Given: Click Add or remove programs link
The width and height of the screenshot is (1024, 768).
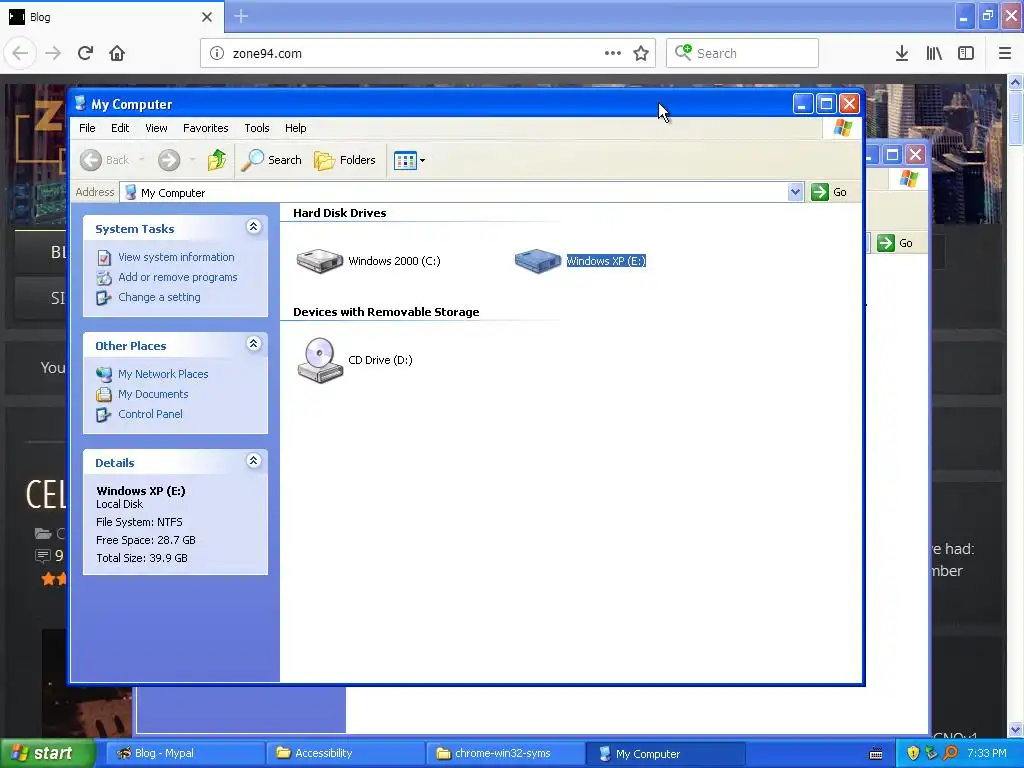Looking at the screenshot, I should point(178,277).
